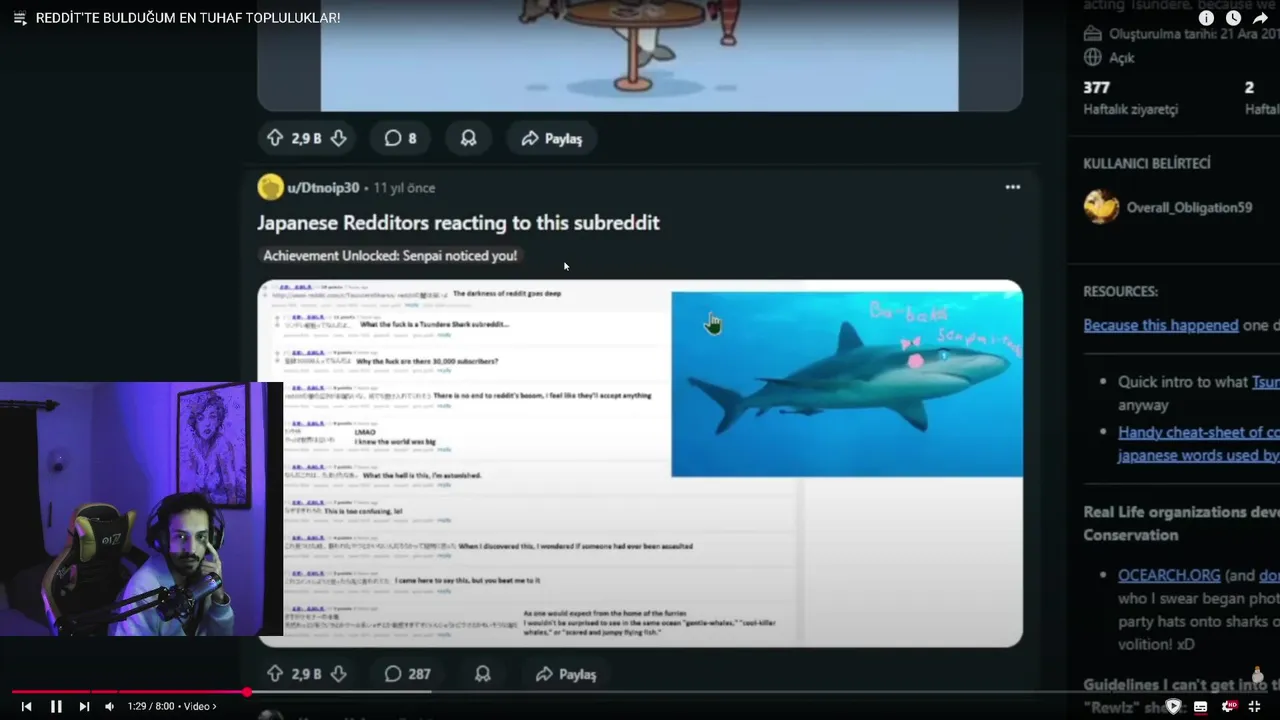Mute the video volume speaker icon
Screen dimensions: 1280x720
109,706
